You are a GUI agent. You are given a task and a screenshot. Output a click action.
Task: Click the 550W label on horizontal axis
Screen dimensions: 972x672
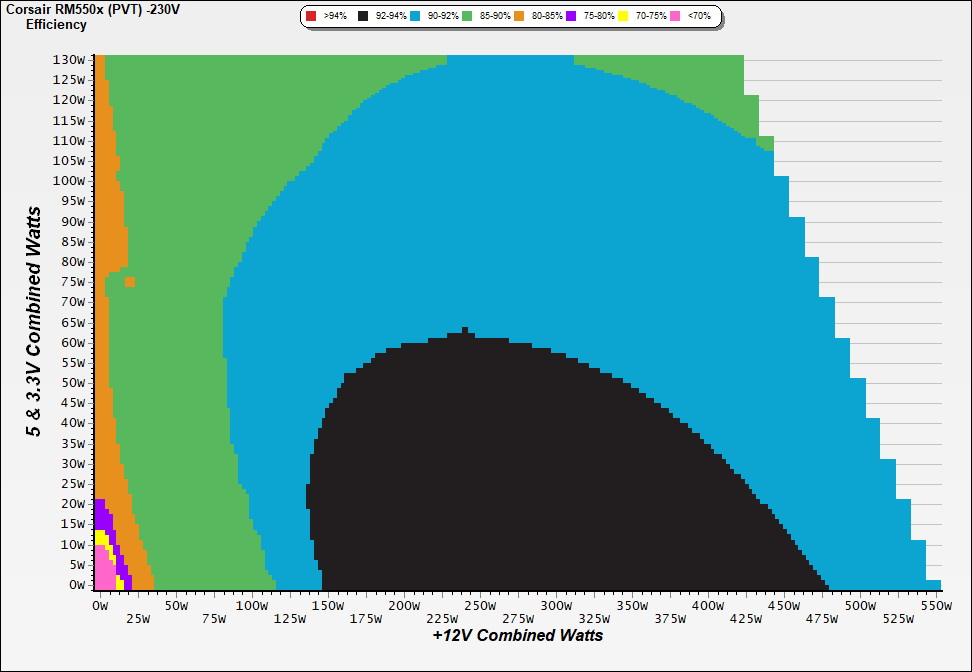935,606
